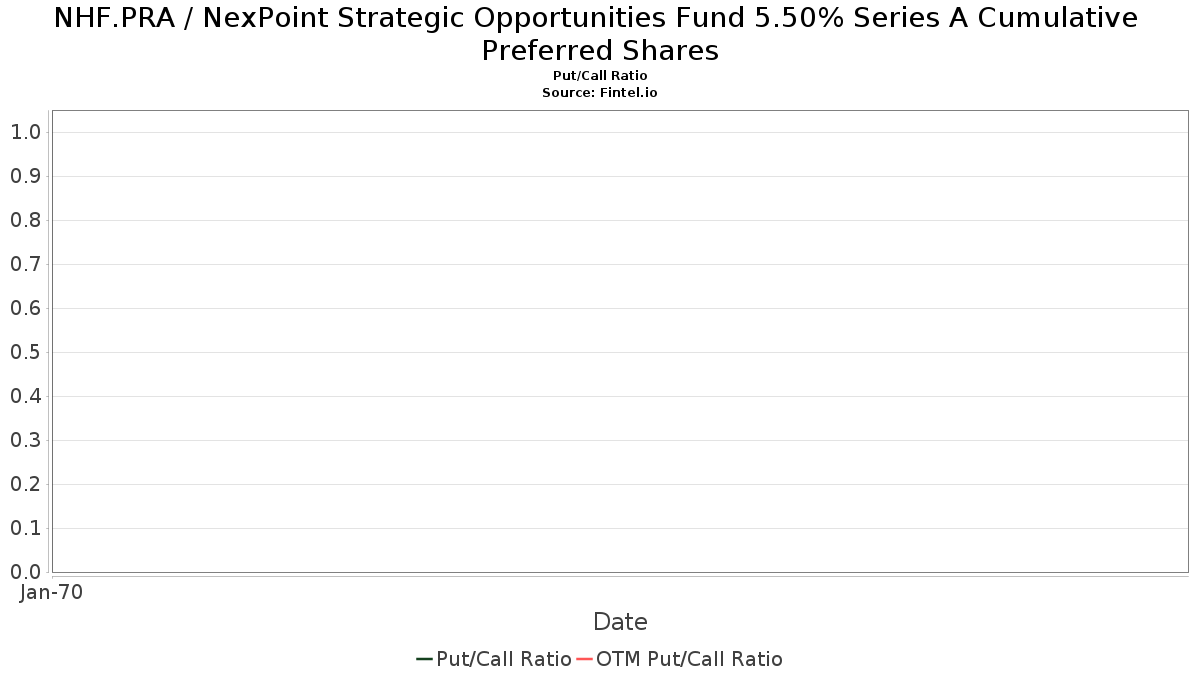Click the 0.4 y-axis label
Screen dimensions: 1200x675
pos(25,396)
